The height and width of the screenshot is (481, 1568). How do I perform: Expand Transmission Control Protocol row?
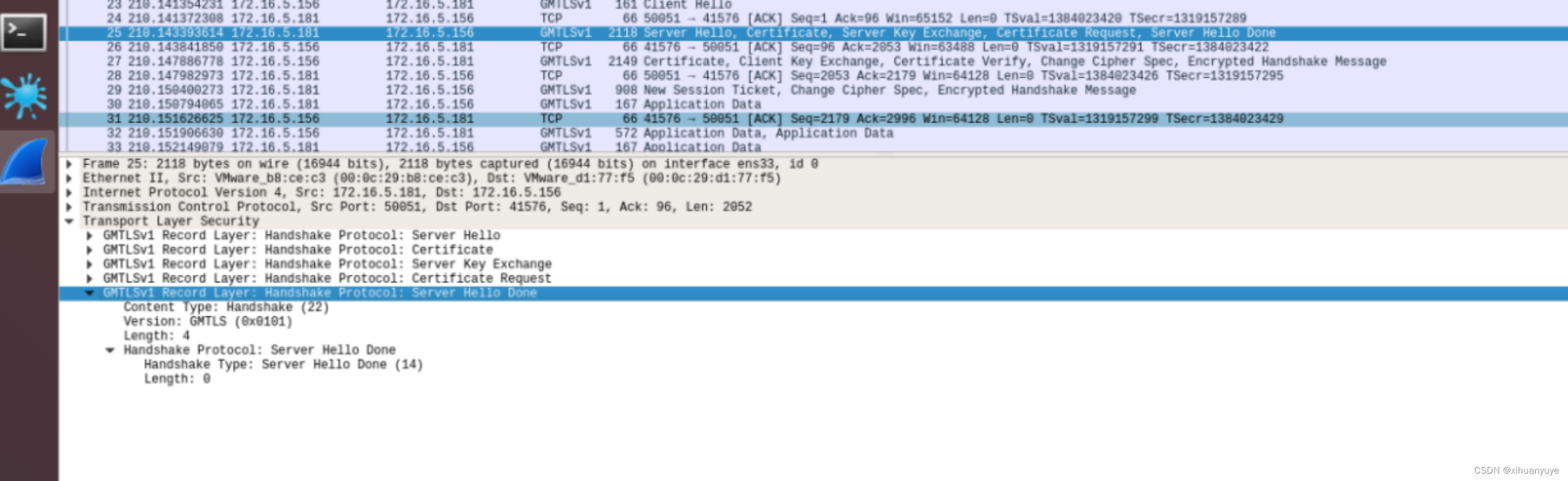69,207
